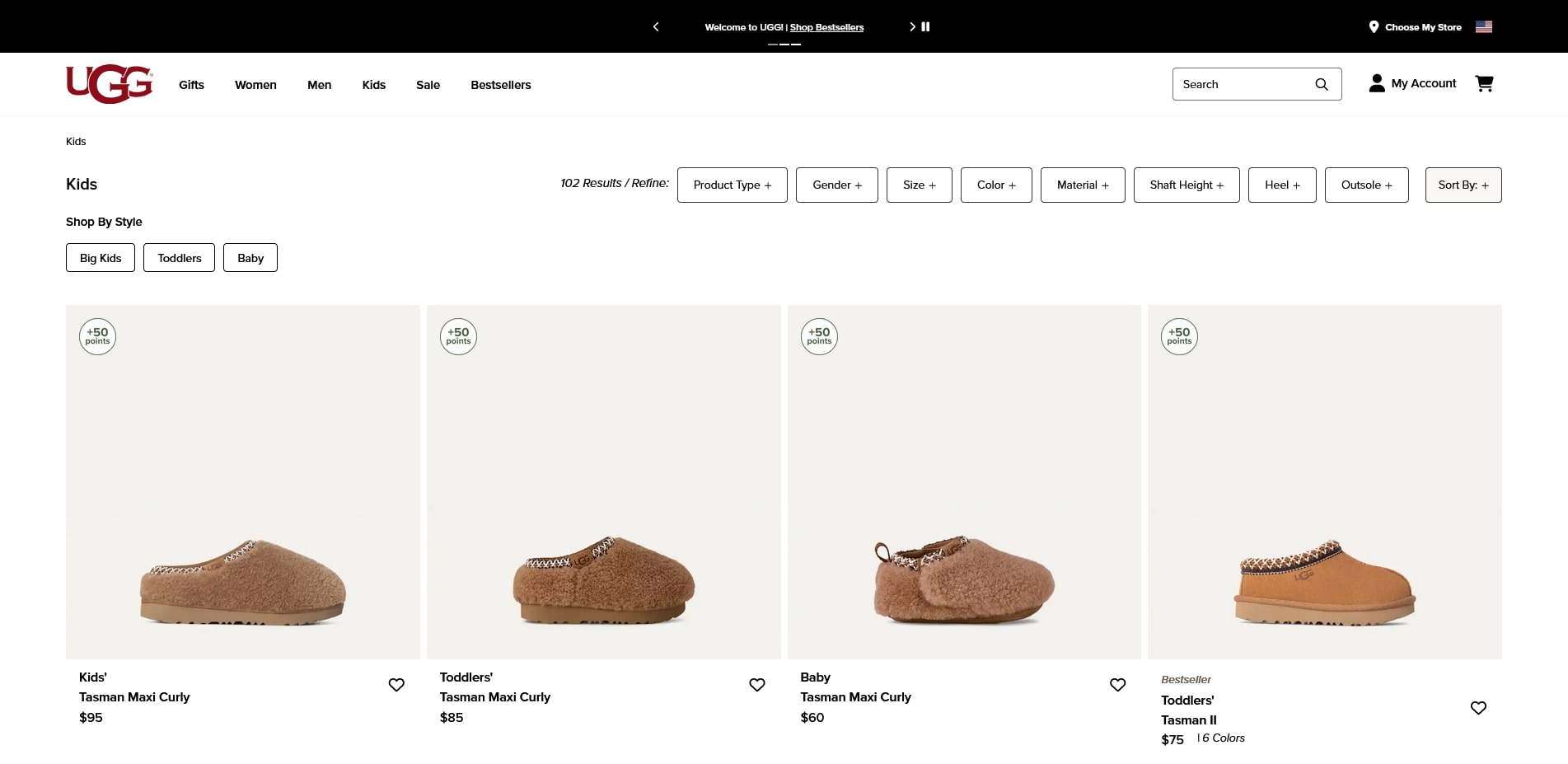
Task: Click the location pin next to Choose My Store
Action: point(1374,26)
